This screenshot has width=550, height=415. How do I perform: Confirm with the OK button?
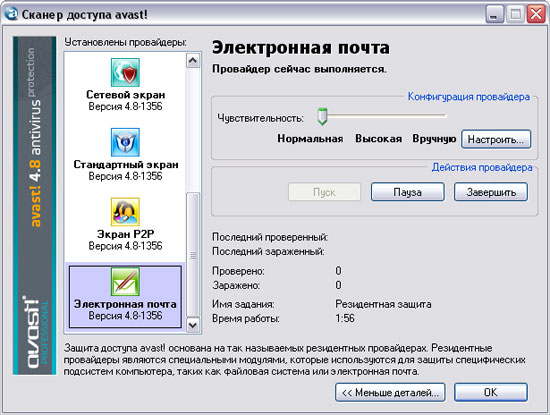(491, 392)
